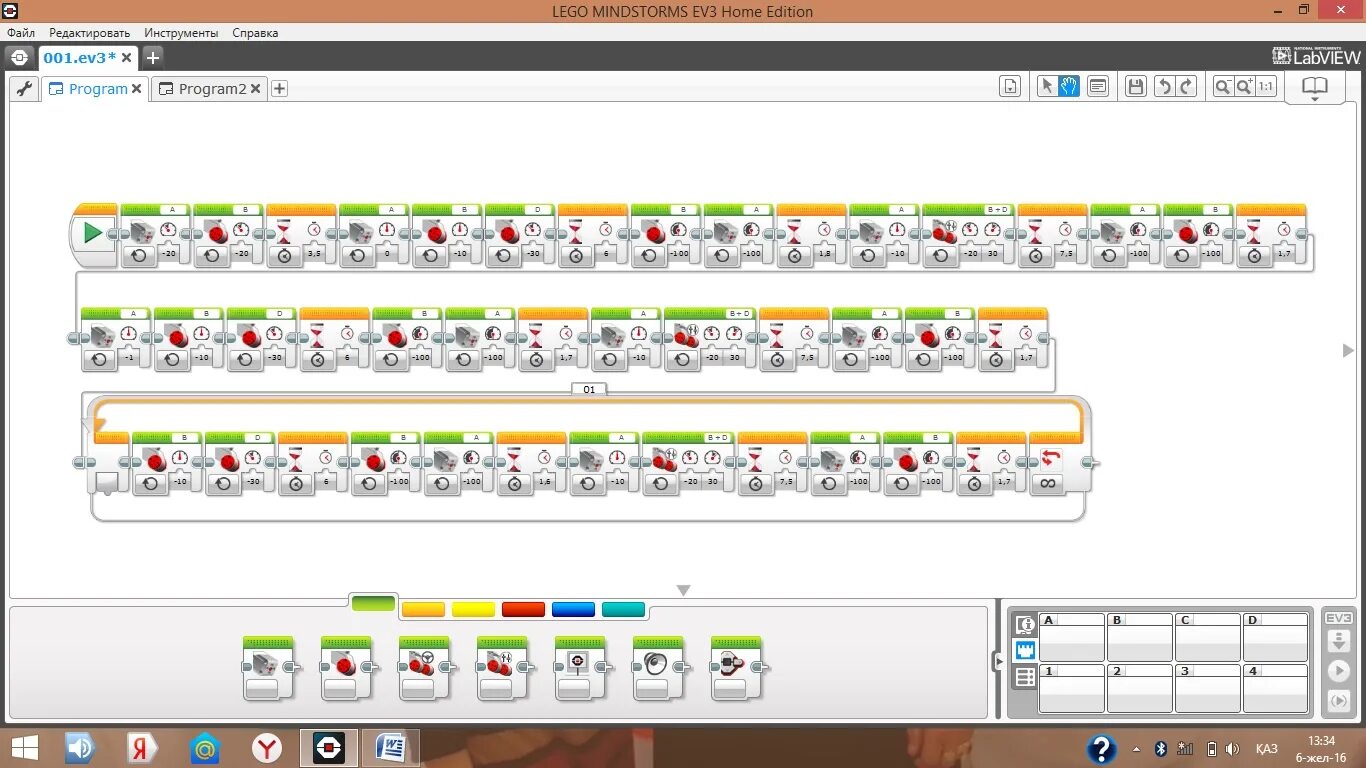Open B + D port selector inside loop
Screen dimensions: 1366x768
coord(717,437)
